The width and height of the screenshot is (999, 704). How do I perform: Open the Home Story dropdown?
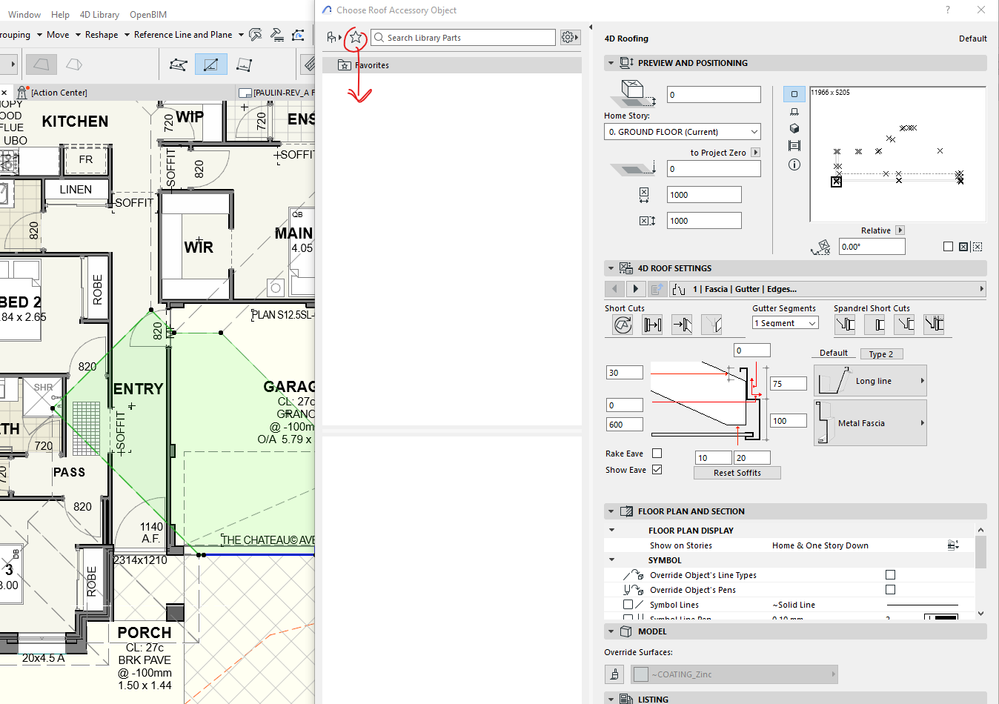(681, 131)
